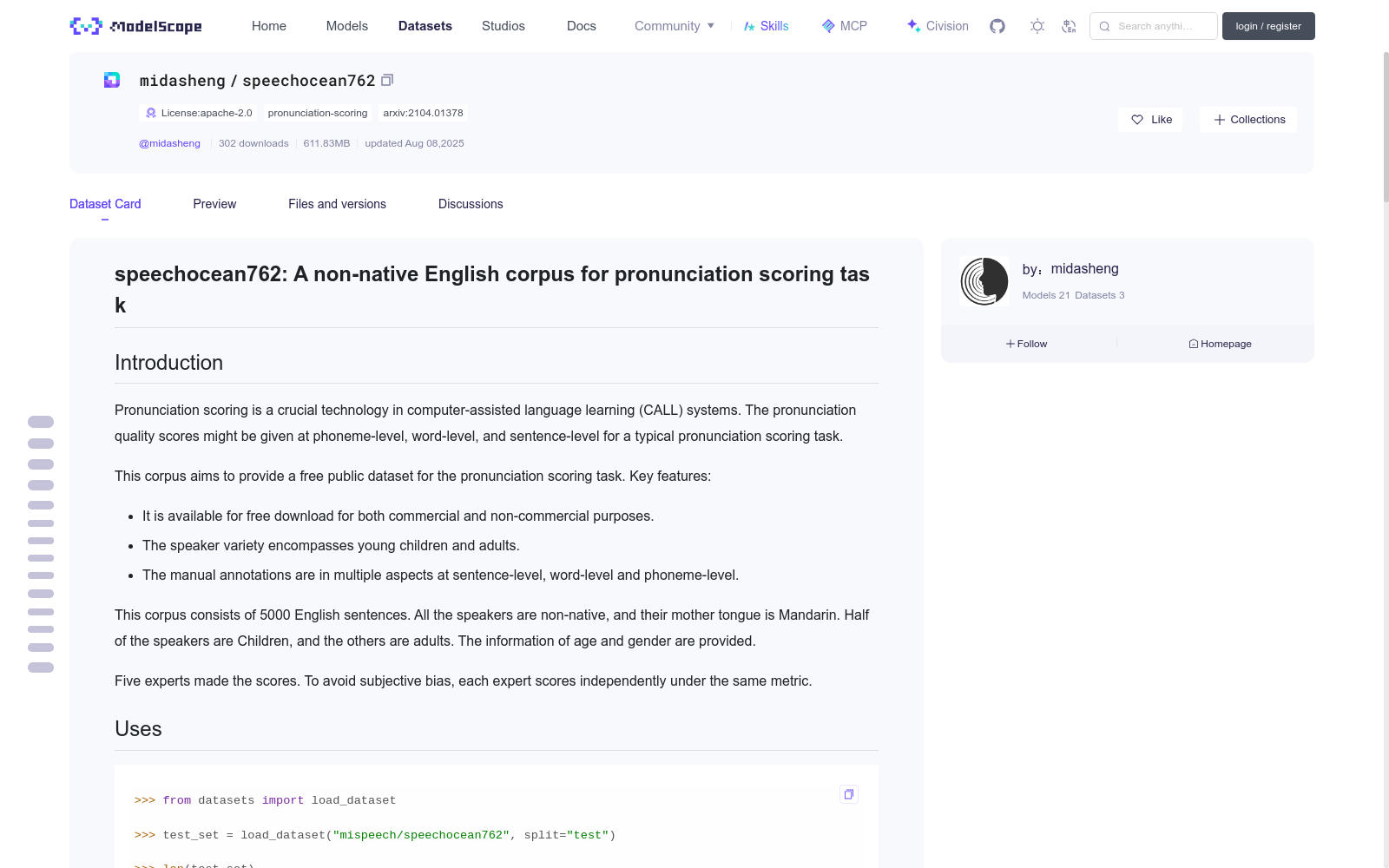Open the Skills page
This screenshot has height=868, width=1389.
click(x=767, y=26)
